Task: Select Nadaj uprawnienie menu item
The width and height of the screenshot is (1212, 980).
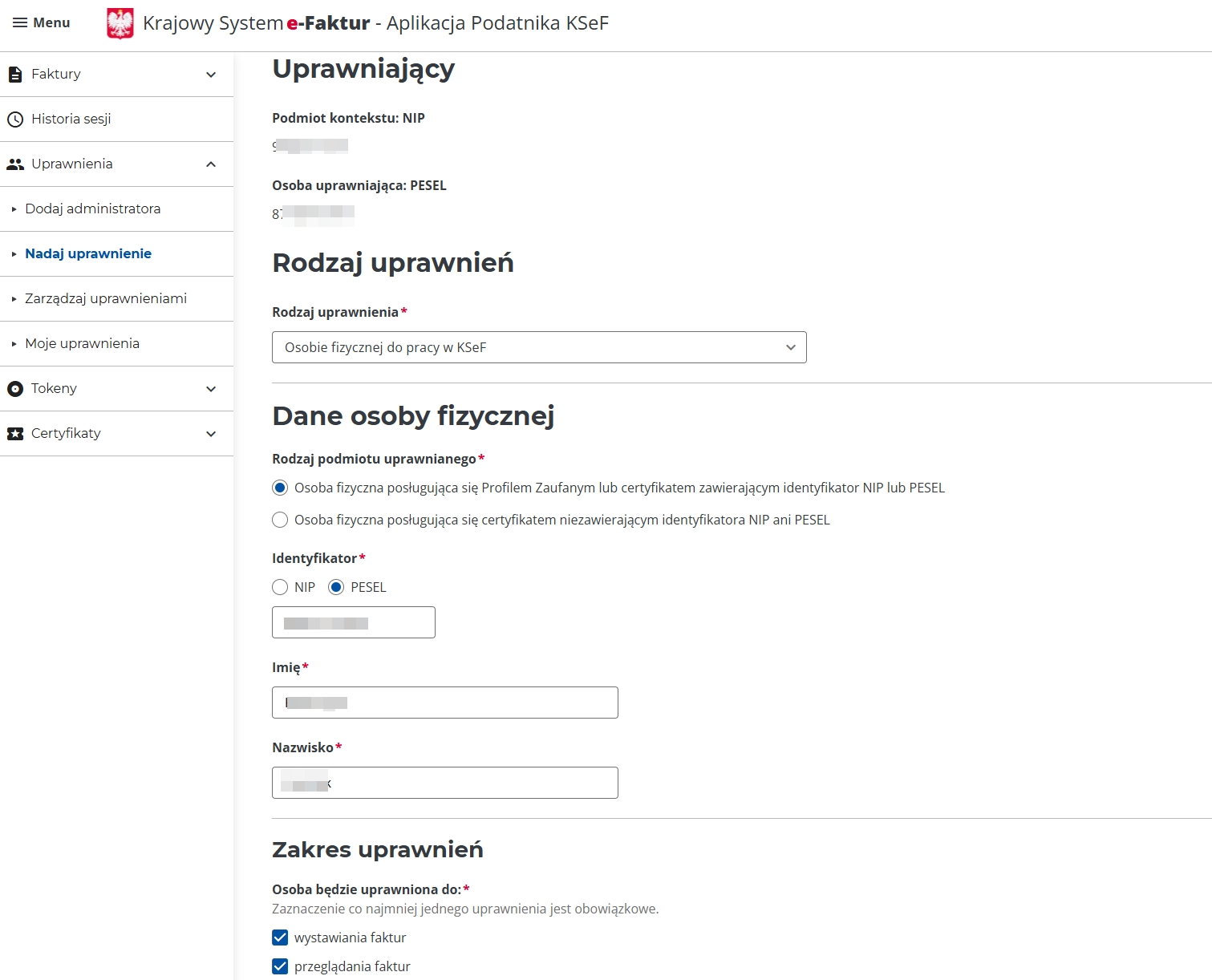Action: [x=117, y=254]
